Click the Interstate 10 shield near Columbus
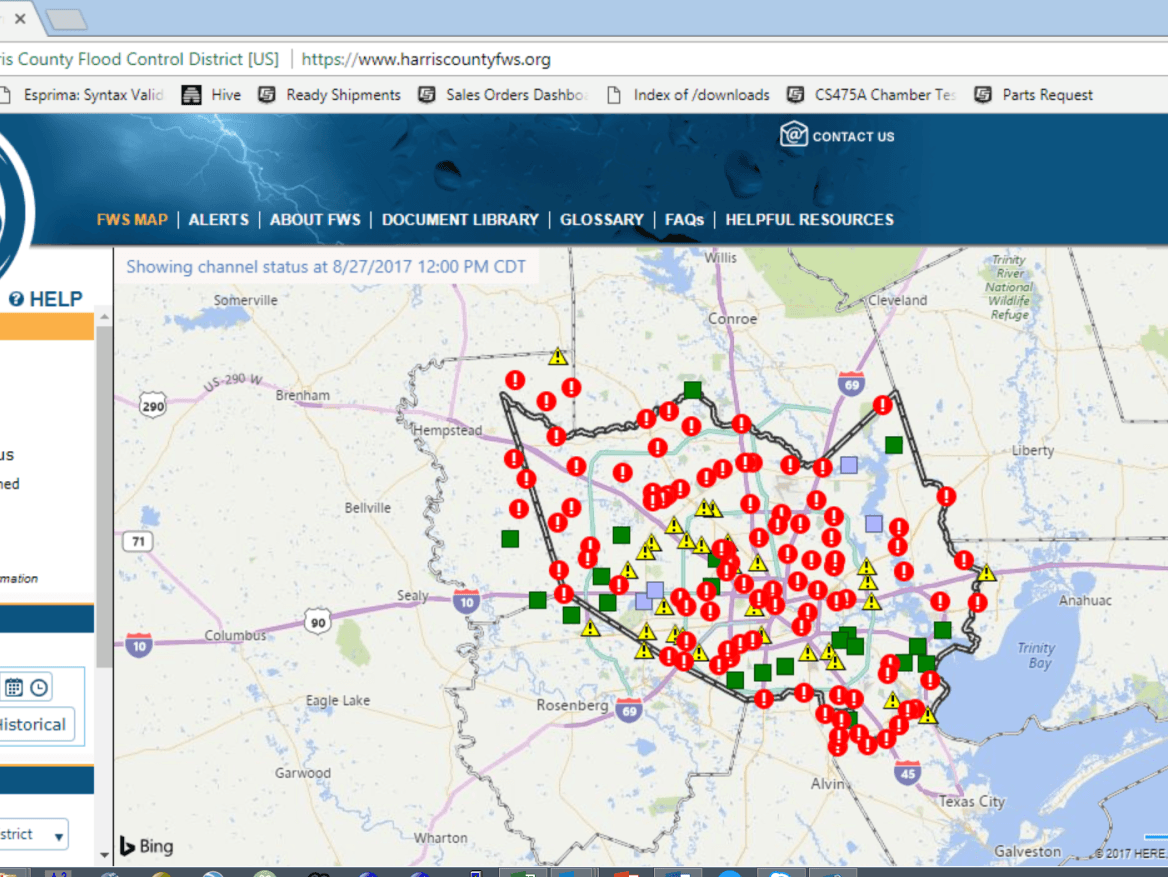 point(139,645)
